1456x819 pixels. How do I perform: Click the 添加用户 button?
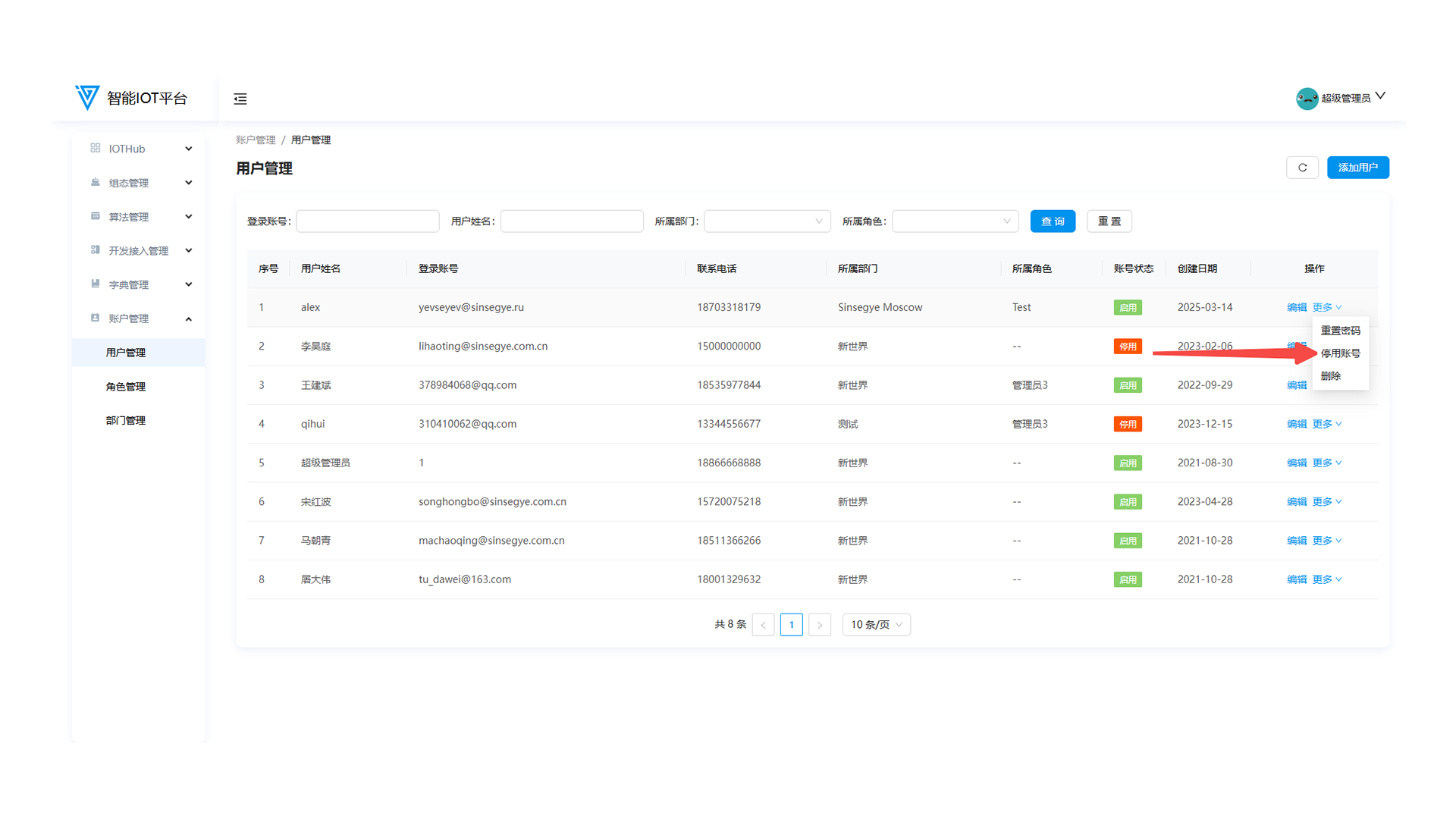pos(1357,168)
